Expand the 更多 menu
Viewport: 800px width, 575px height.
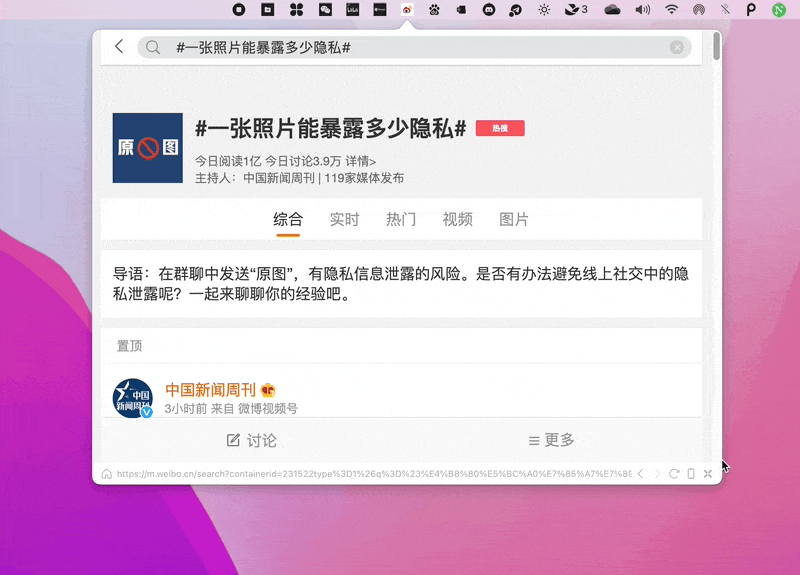tap(551, 440)
